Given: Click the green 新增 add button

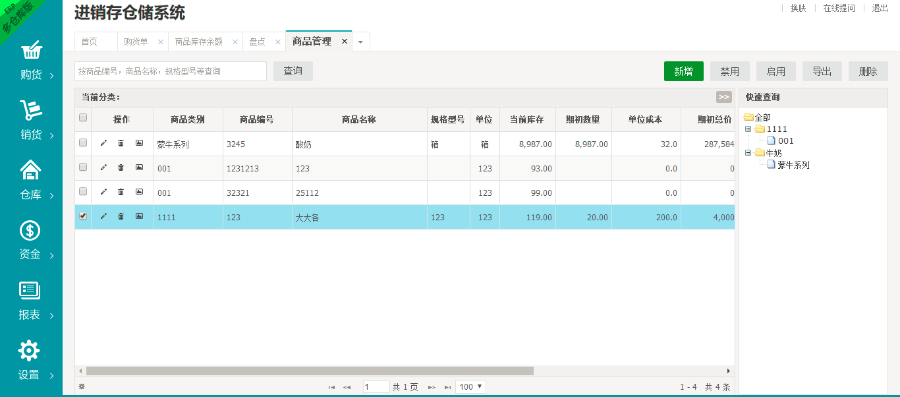Looking at the screenshot, I should [x=684, y=71].
